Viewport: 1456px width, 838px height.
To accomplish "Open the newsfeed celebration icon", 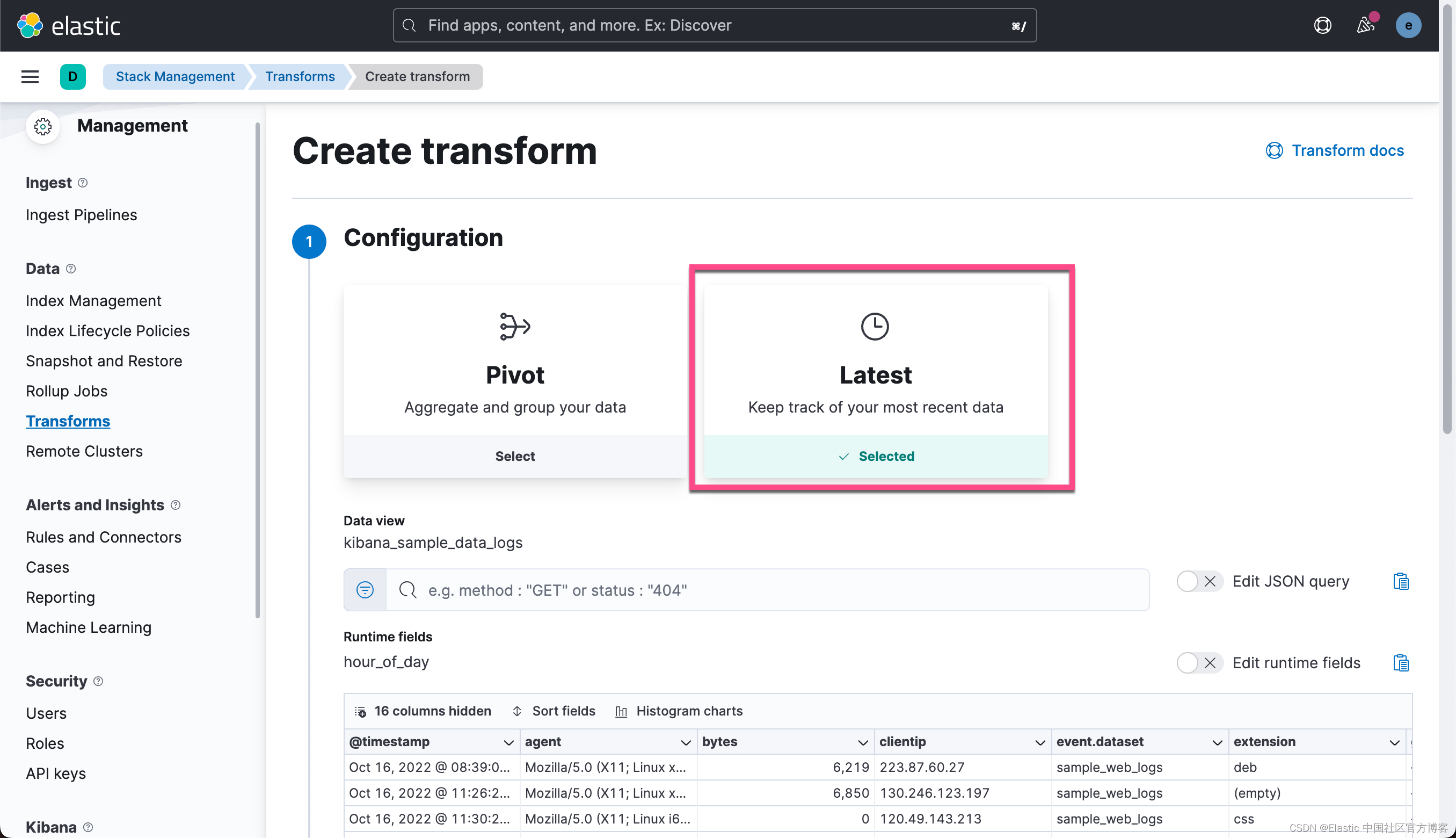I will point(1365,25).
